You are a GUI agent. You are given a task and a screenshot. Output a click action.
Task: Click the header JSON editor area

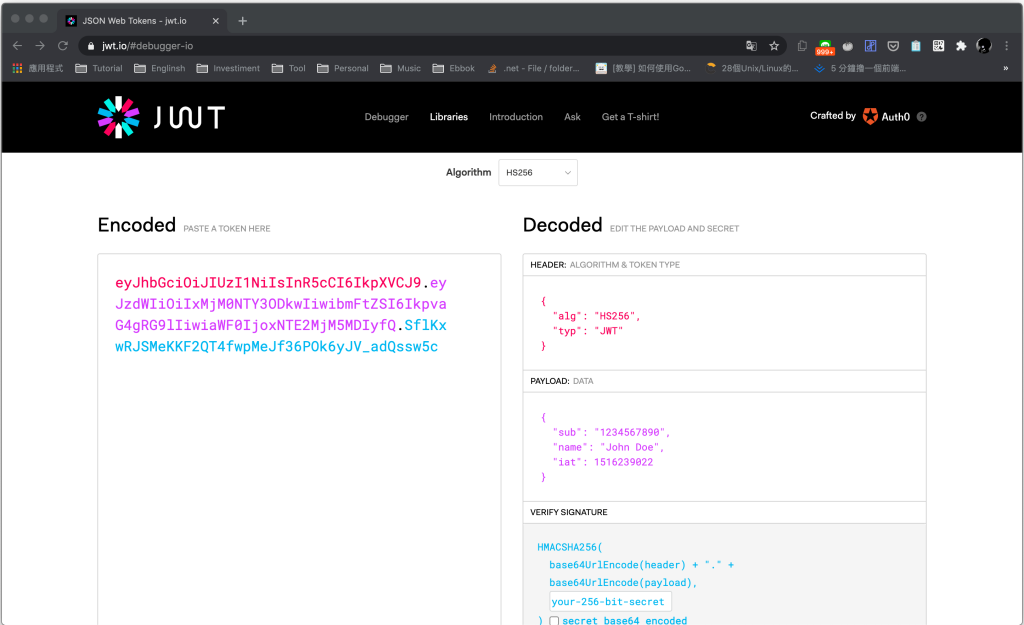pos(724,323)
